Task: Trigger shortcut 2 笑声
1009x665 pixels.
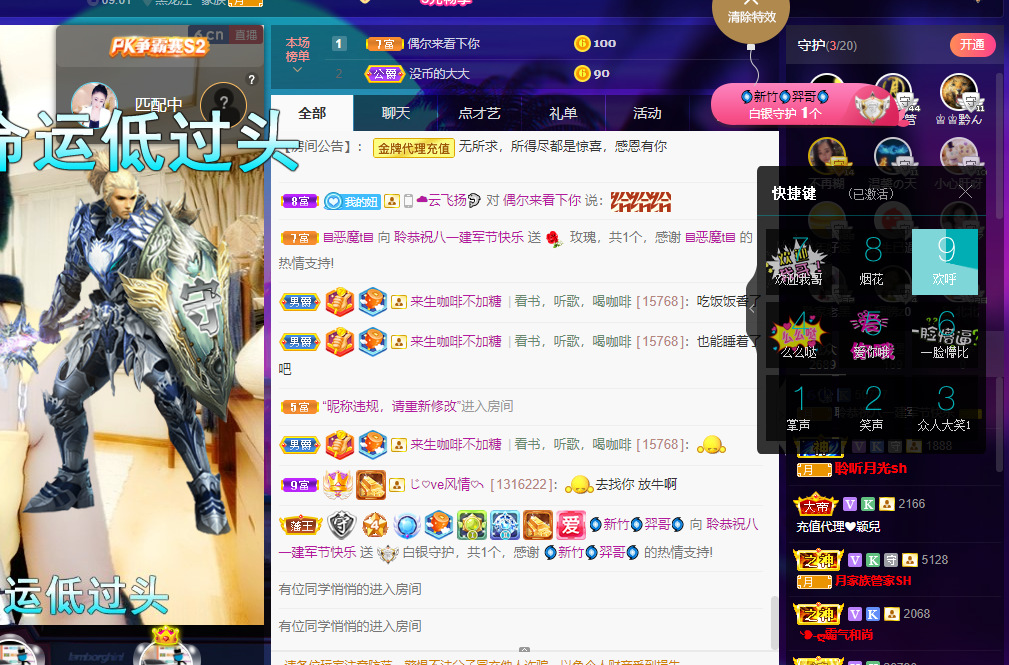Action: pos(872,408)
